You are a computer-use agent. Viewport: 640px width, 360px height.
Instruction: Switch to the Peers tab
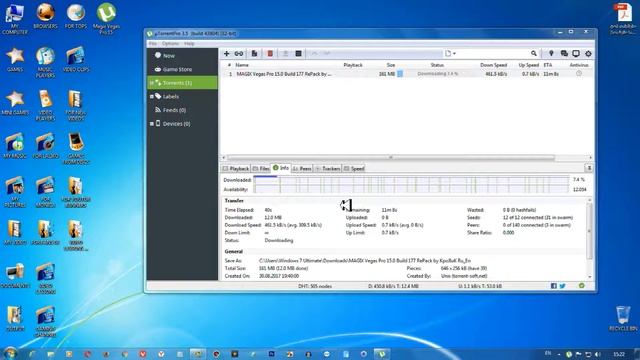point(302,169)
